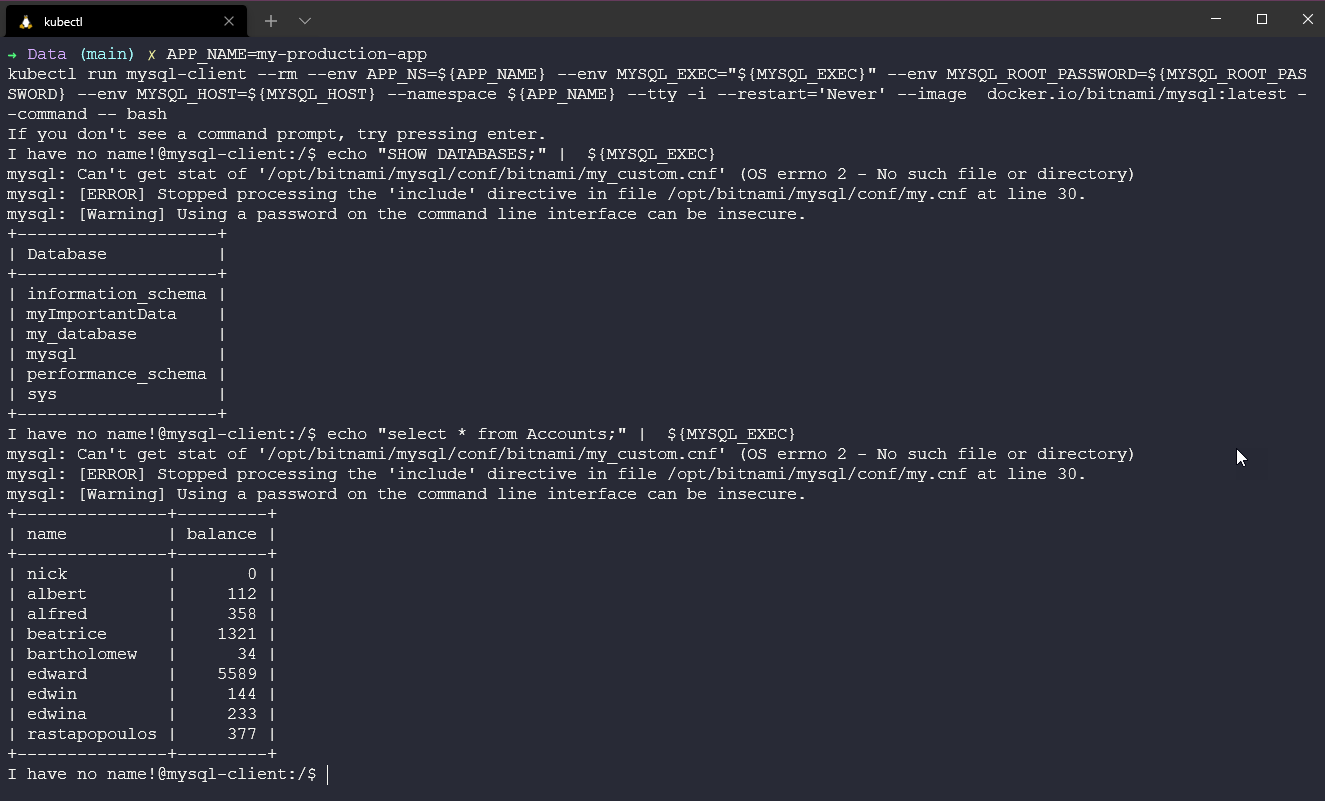1325x801 pixels.
Task: Click the 'balance' column header
Action: click(x=221, y=534)
